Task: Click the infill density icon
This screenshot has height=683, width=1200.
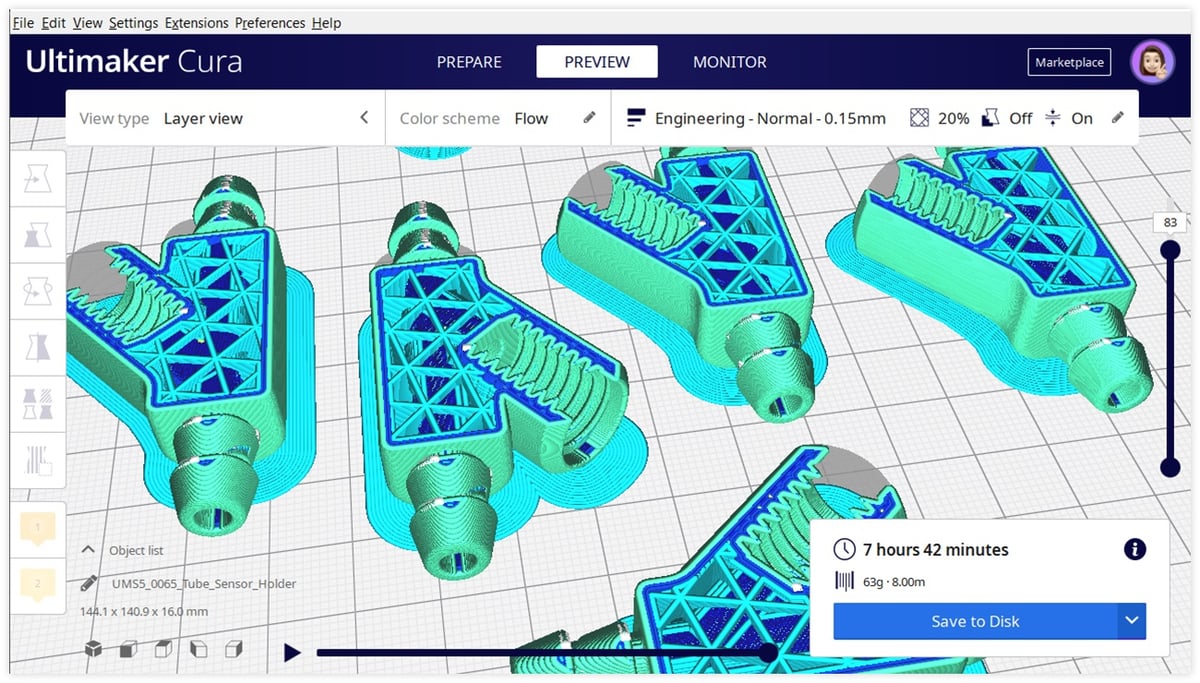Action: pyautogui.click(x=920, y=118)
